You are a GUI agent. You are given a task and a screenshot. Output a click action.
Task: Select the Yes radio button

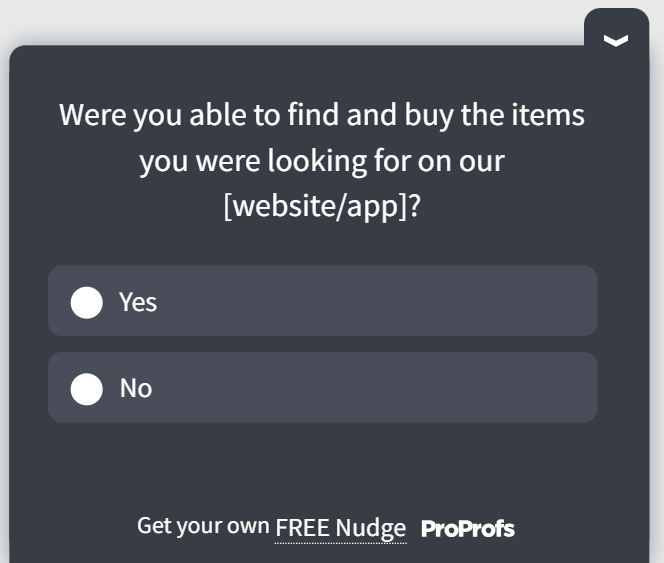pos(87,302)
